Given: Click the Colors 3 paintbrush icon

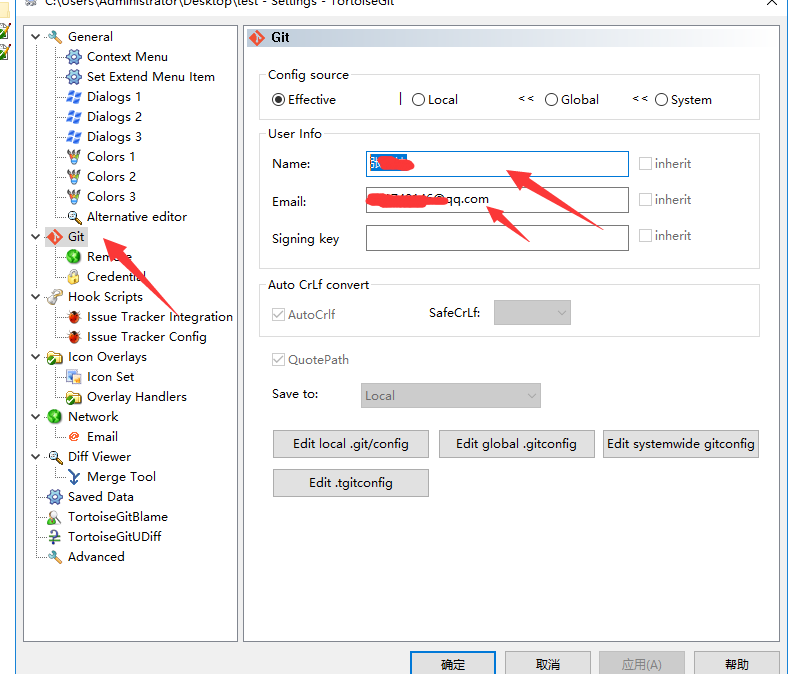Looking at the screenshot, I should pos(74,197).
